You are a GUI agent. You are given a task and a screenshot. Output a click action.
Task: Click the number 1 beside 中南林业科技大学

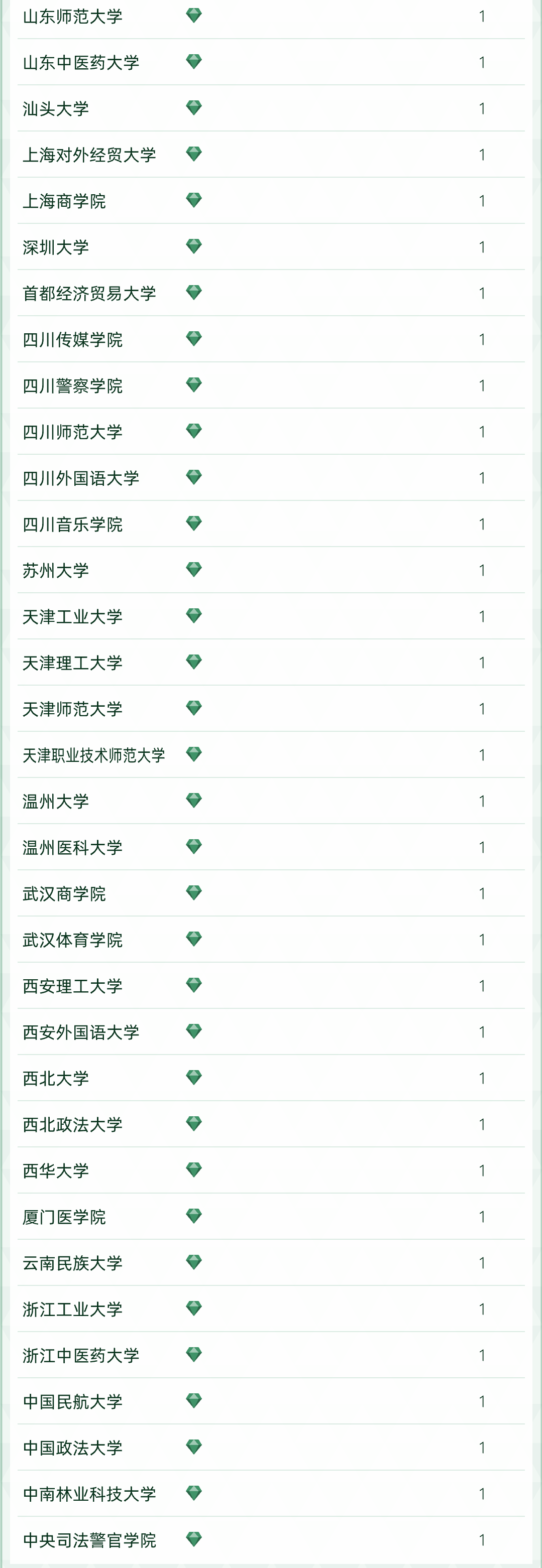482,1494
